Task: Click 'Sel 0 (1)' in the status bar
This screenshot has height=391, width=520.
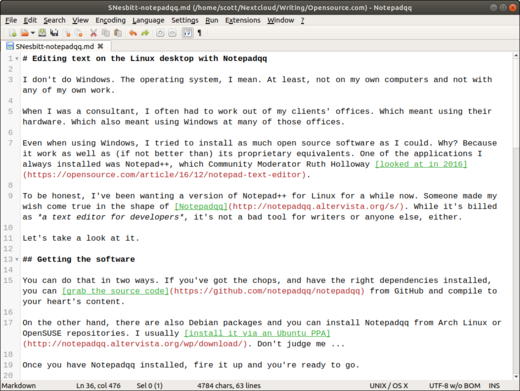Action: (x=149, y=386)
